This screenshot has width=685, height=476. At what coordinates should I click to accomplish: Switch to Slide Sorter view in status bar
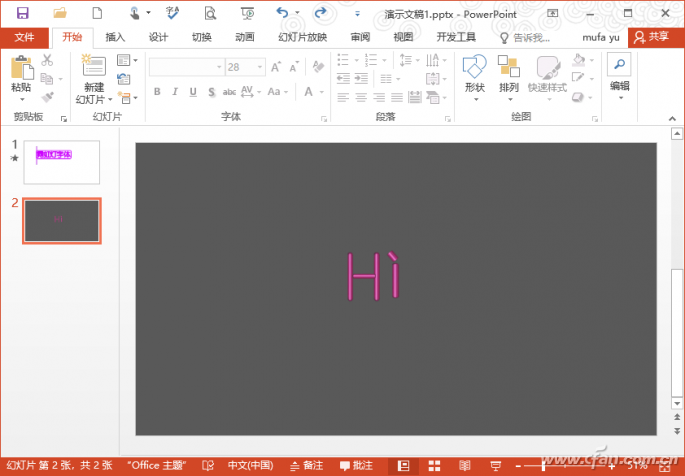(434, 466)
